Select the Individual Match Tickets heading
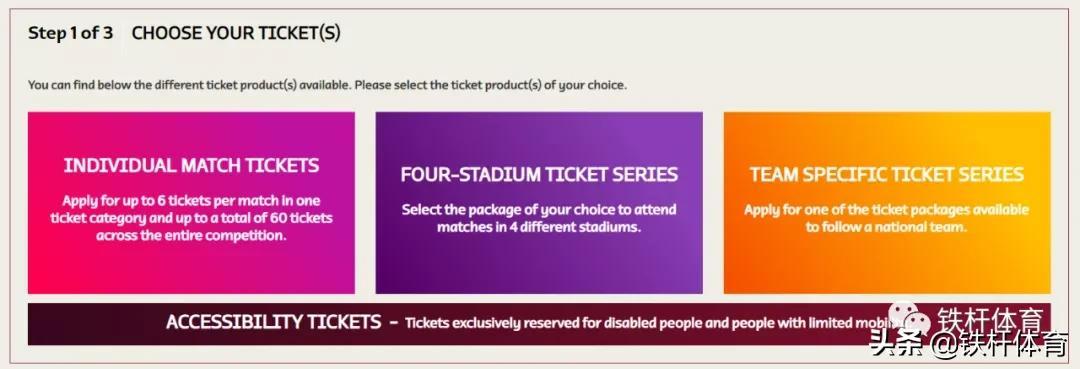 191,165
